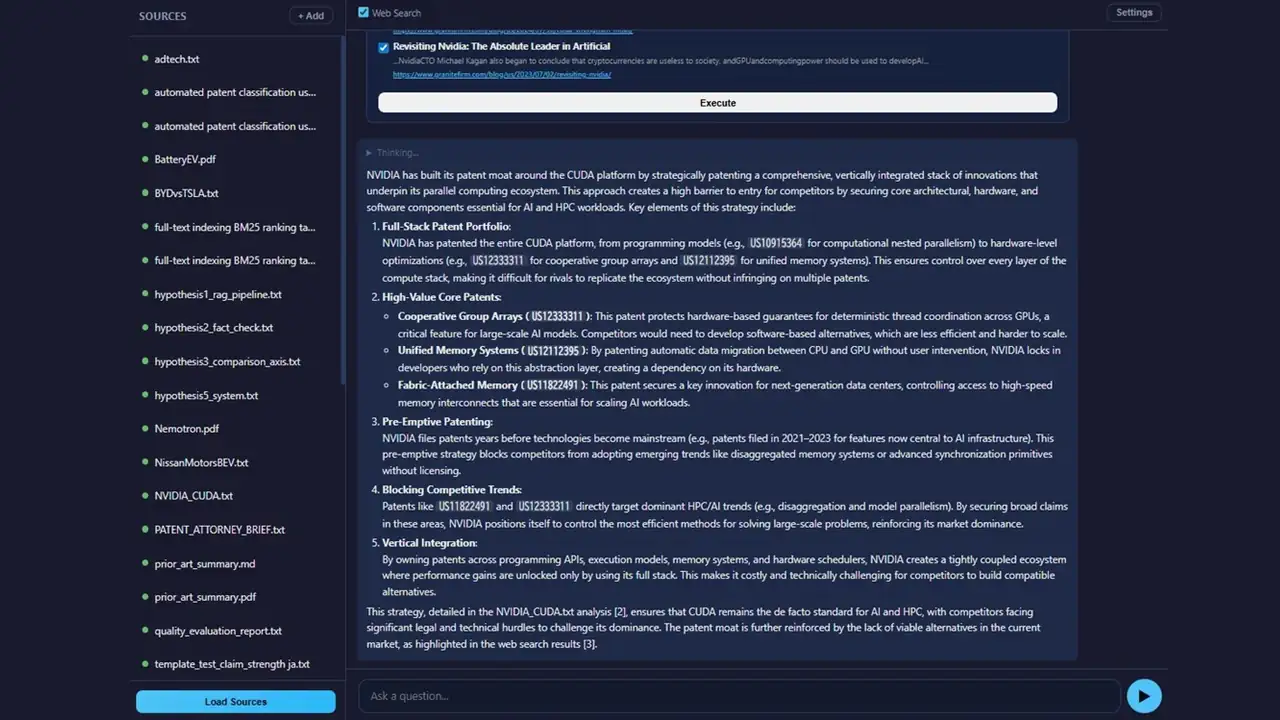Select the NVIDIA_CUDA.txt source
This screenshot has width=1280, height=720.
tap(193, 496)
